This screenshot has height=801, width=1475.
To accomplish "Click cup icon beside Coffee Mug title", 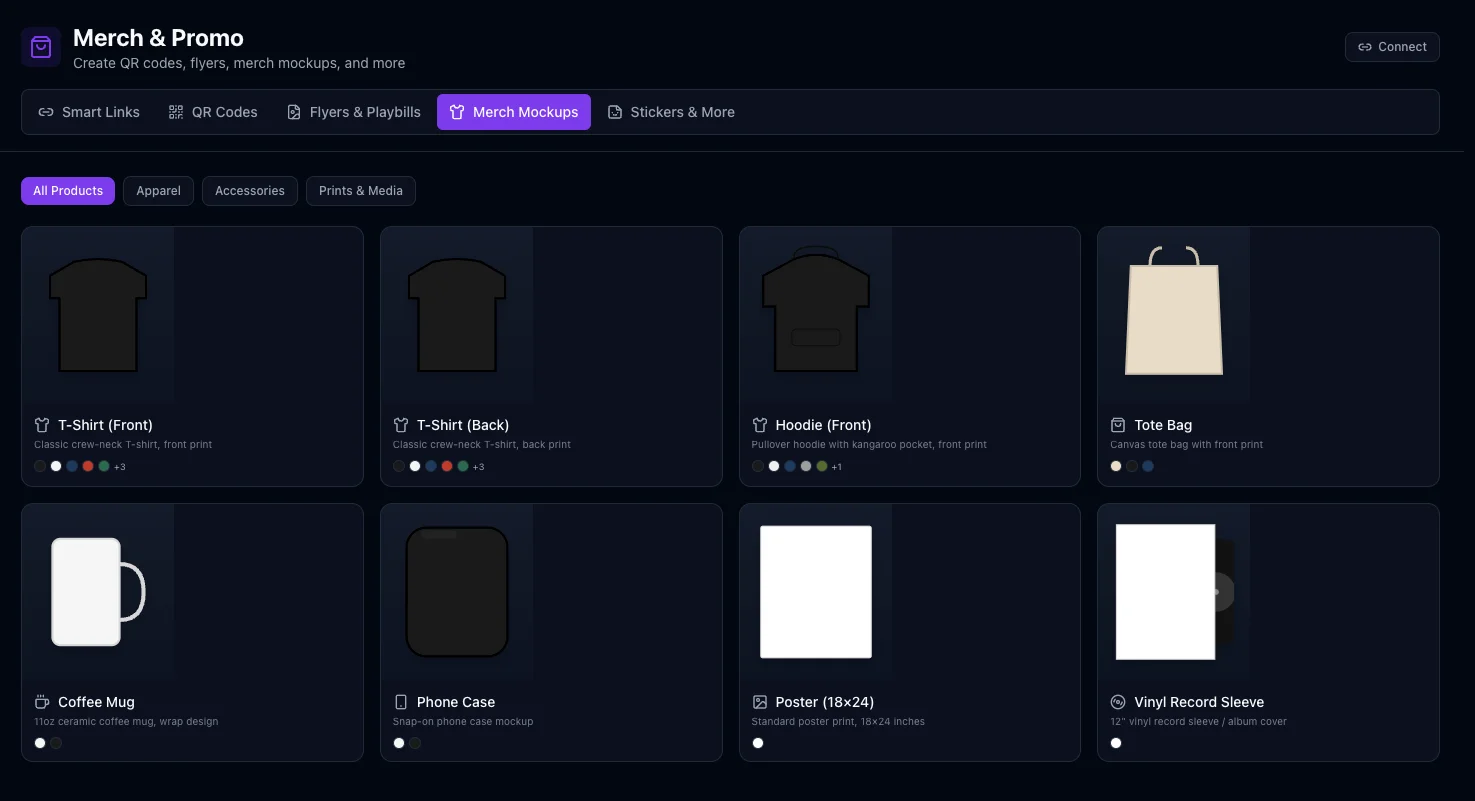I will (42, 702).
